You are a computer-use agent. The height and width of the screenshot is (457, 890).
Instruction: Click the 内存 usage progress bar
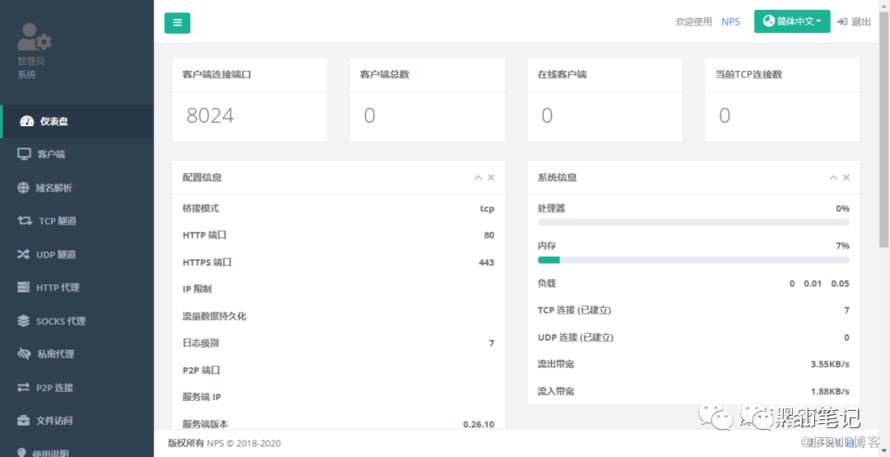(693, 260)
